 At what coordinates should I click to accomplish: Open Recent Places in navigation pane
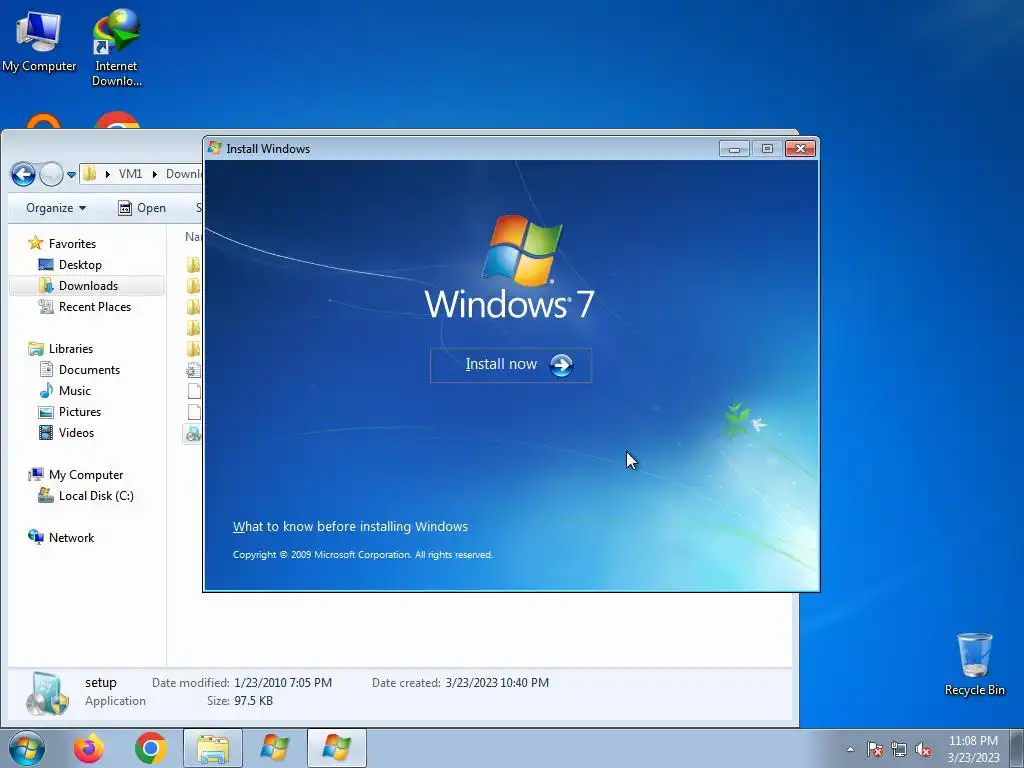(x=95, y=306)
